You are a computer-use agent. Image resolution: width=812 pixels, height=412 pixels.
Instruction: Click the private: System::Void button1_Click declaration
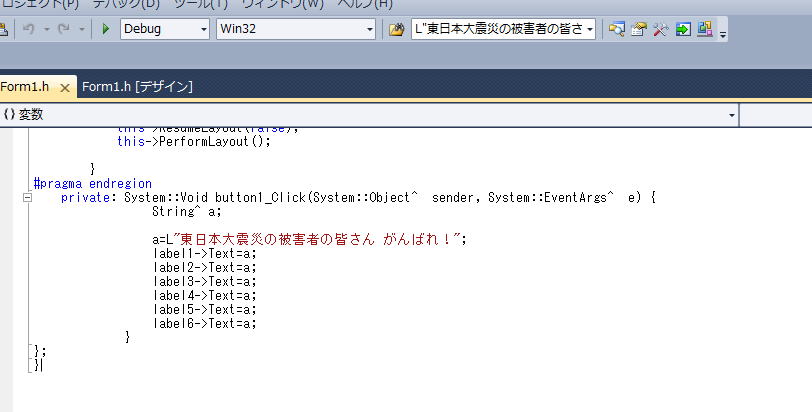click(x=358, y=197)
